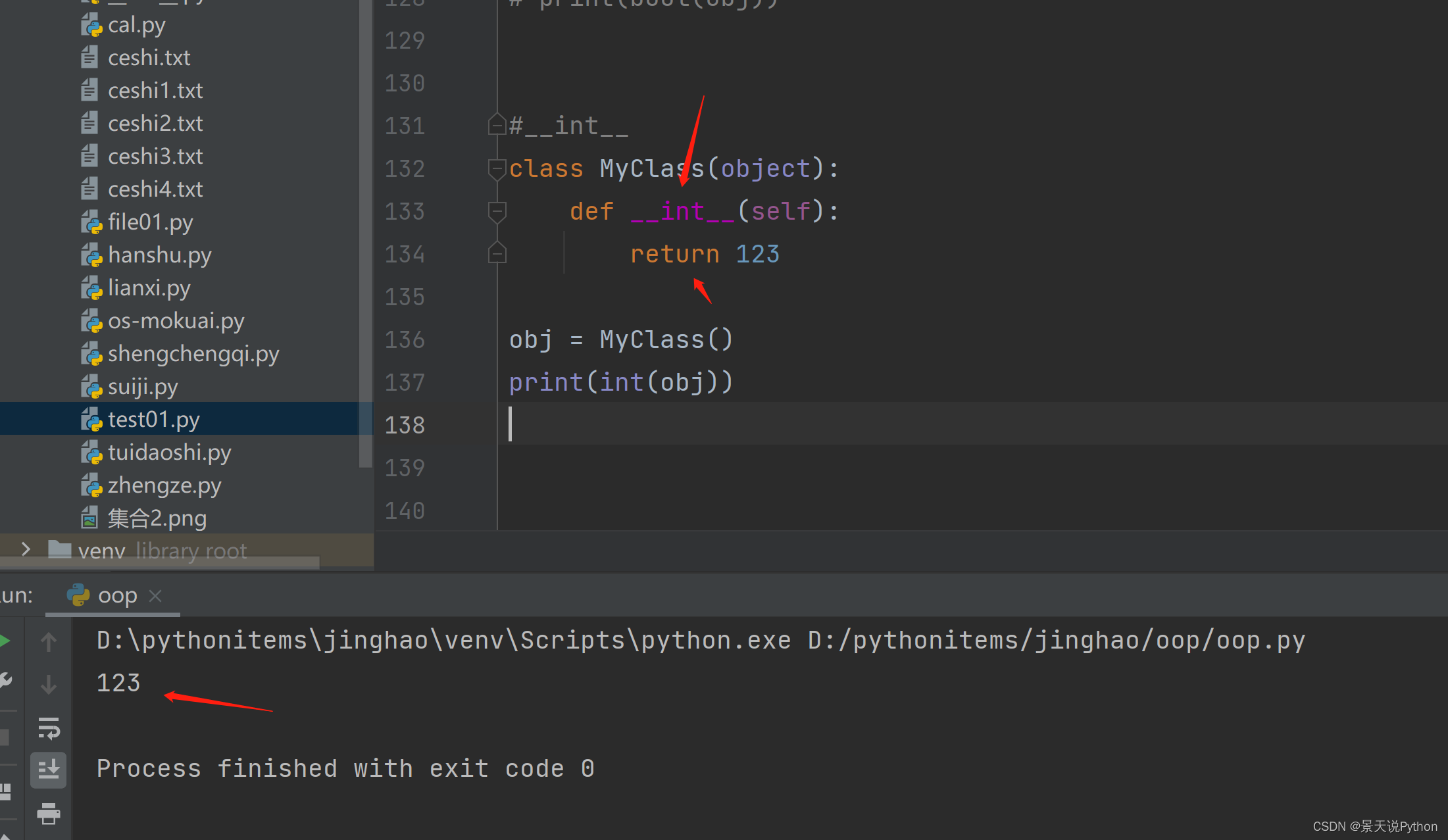This screenshot has width=1448, height=840.
Task: Open ceshi1.txt file
Action: [155, 91]
